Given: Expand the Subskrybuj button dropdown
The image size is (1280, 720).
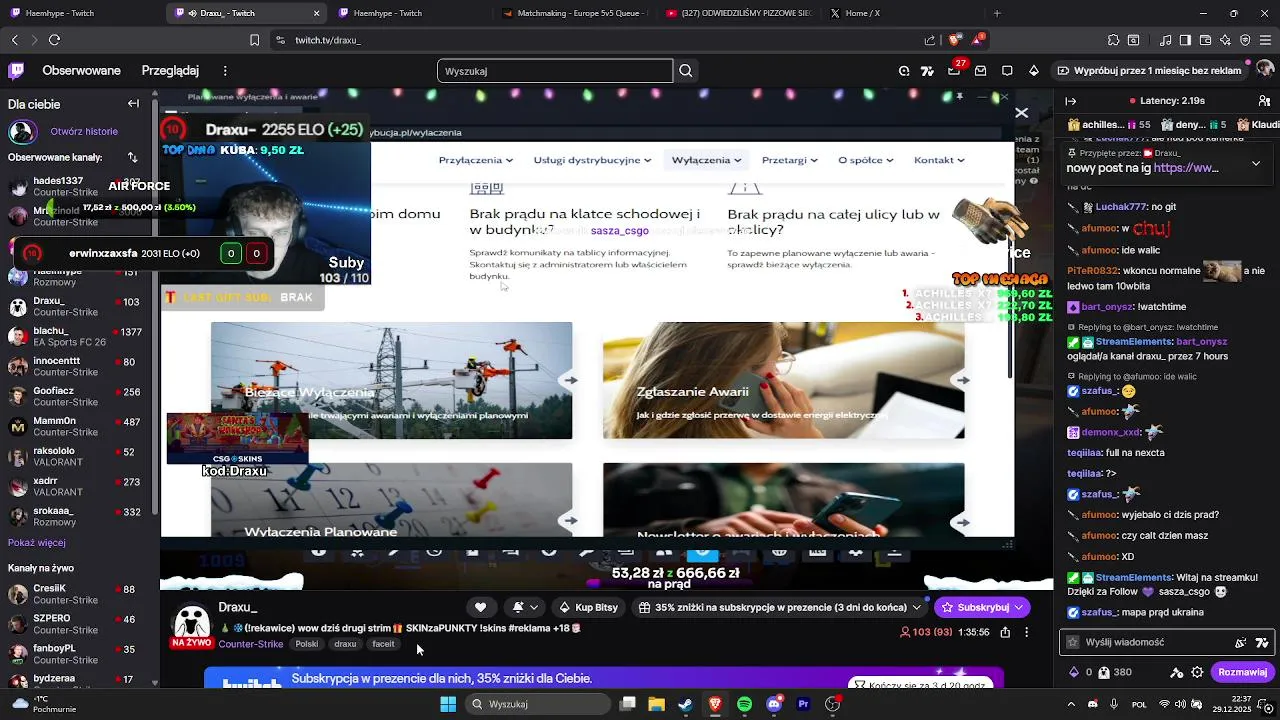Looking at the screenshot, I should 1019,607.
